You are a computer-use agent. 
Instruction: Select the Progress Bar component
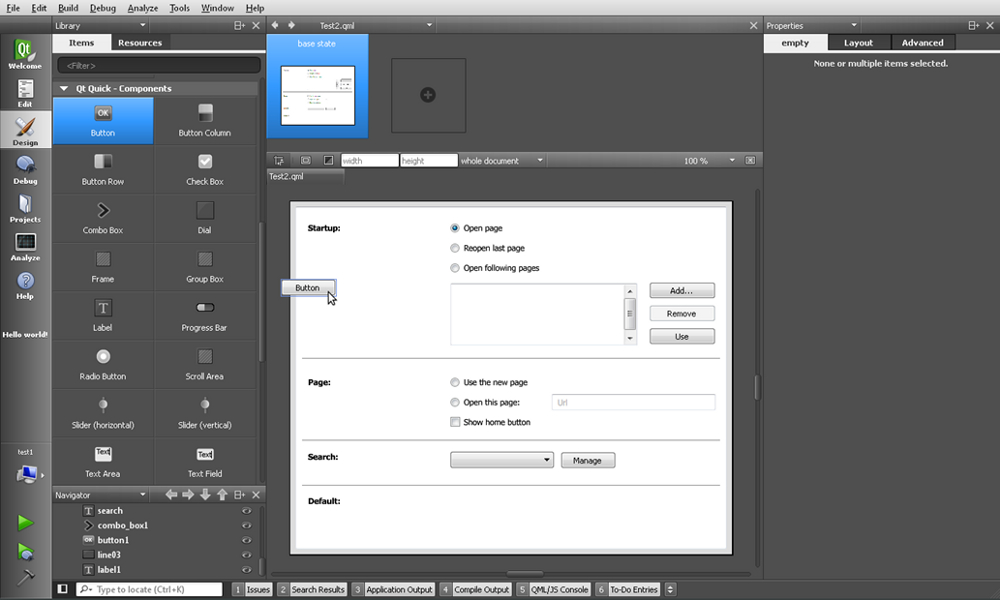click(205, 316)
